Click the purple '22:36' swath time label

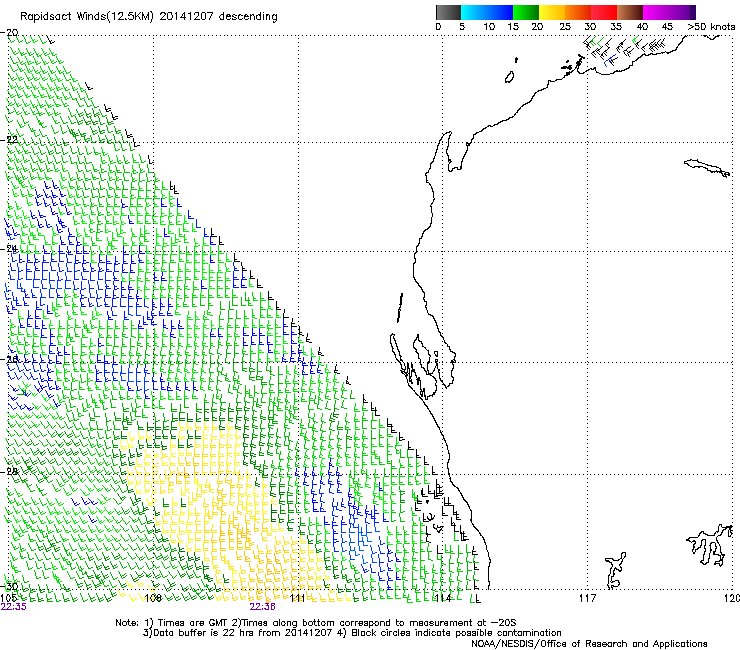(262, 607)
